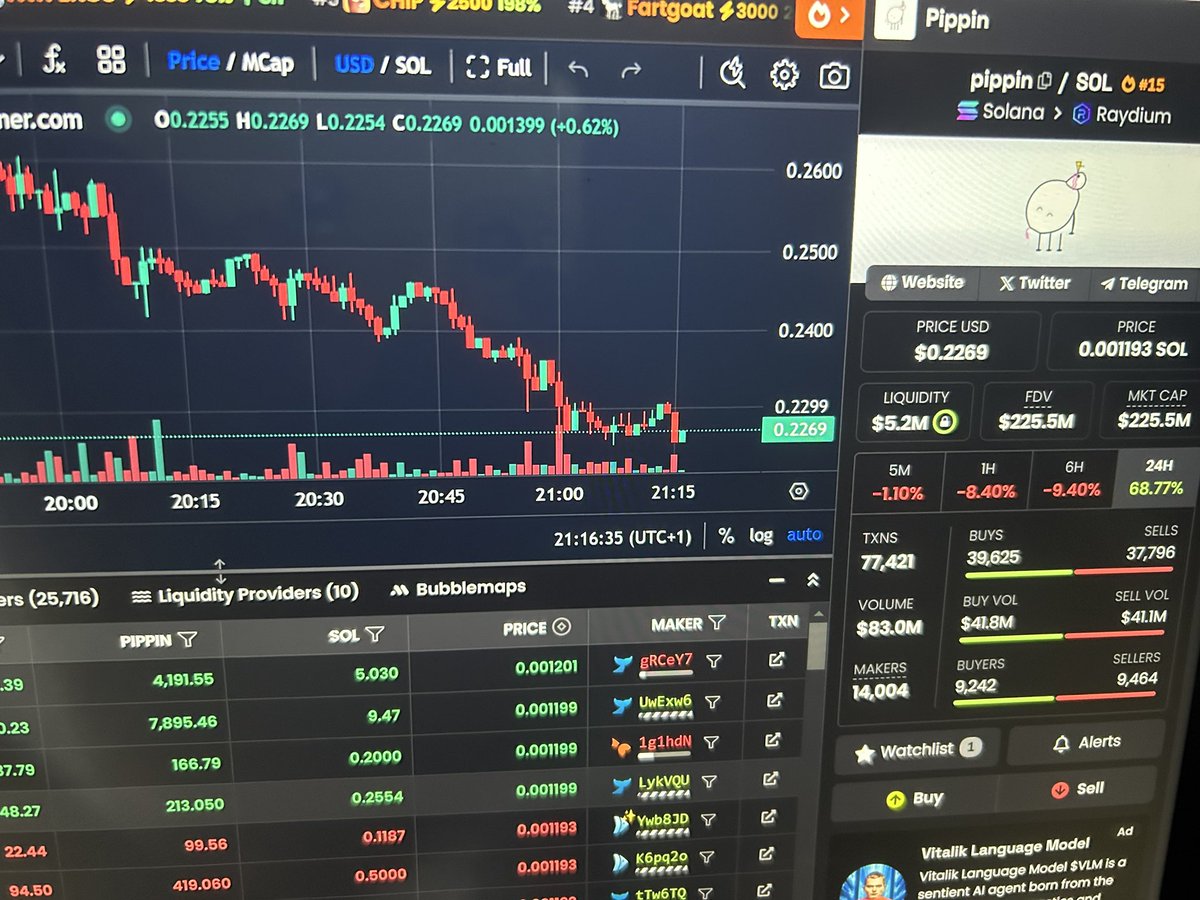The image size is (1200, 900).
Task: Toggle percent scale on chart
Action: pyautogui.click(x=726, y=536)
